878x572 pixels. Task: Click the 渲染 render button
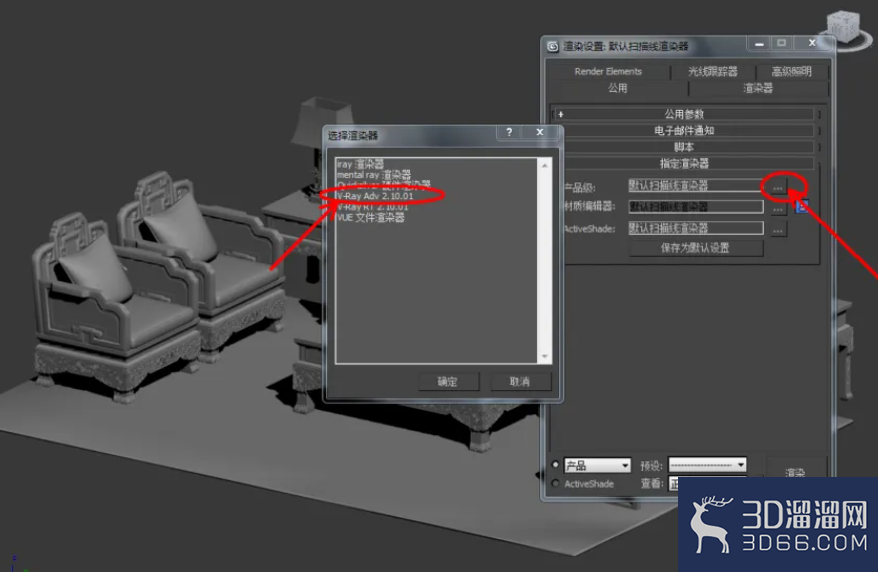[795, 469]
